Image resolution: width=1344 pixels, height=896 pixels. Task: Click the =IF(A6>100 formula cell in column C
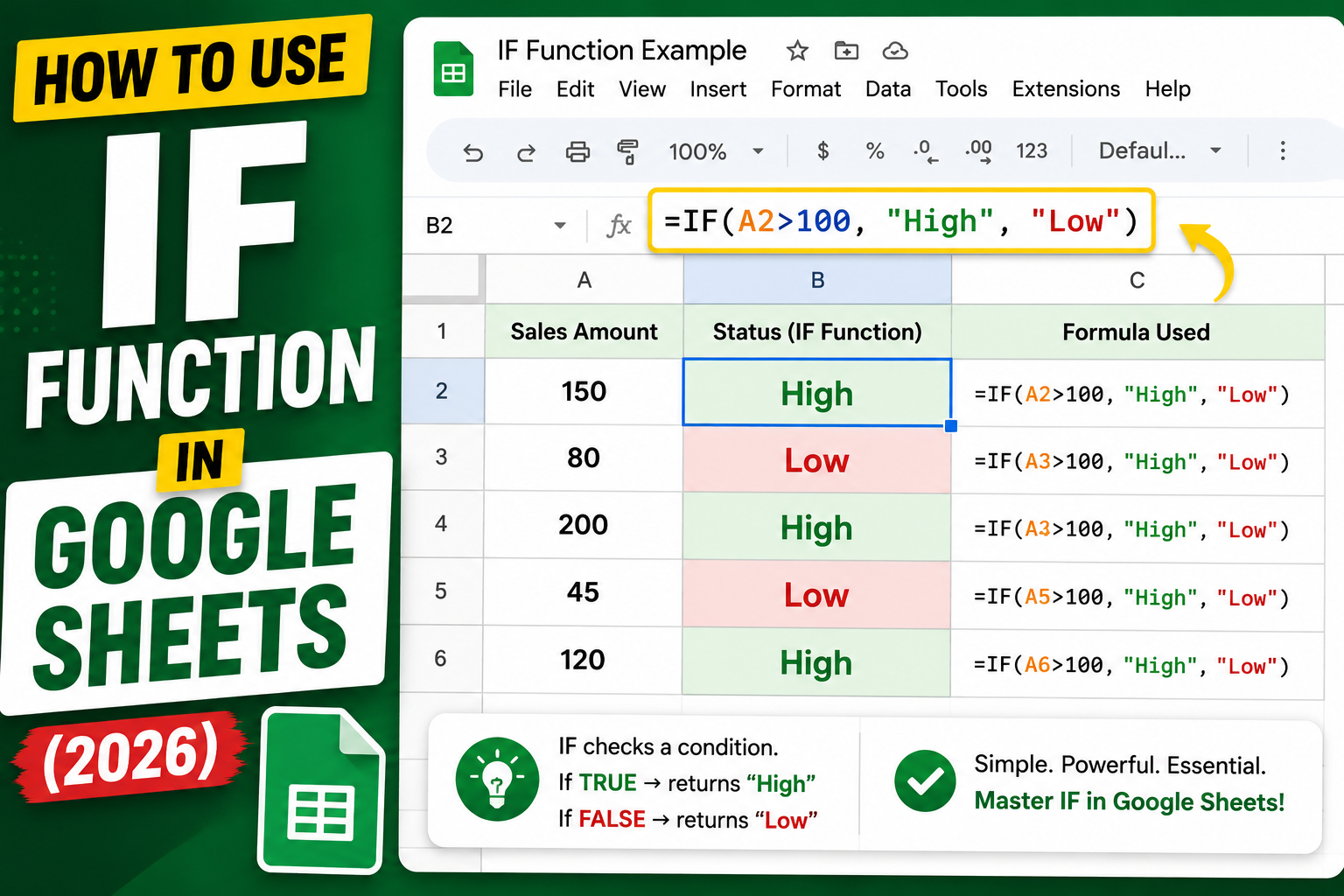[x=1137, y=665]
